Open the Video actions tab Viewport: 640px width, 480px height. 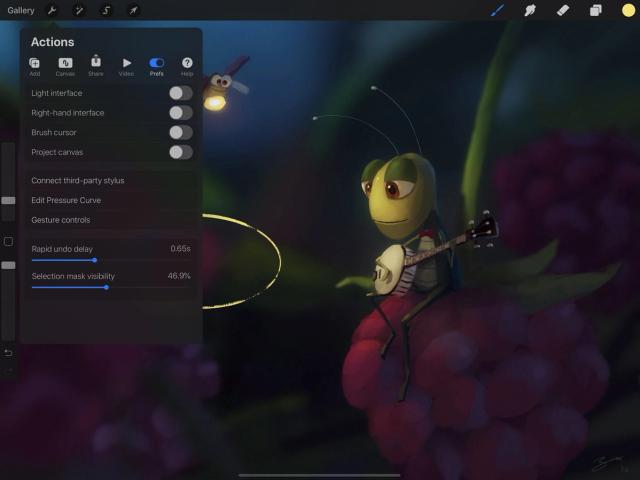(126, 67)
